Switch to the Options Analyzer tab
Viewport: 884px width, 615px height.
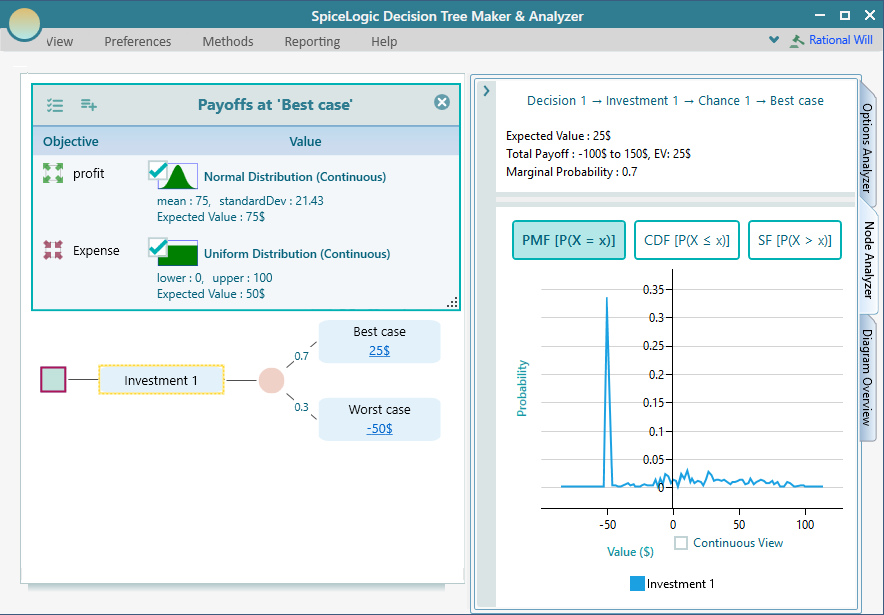click(x=867, y=148)
